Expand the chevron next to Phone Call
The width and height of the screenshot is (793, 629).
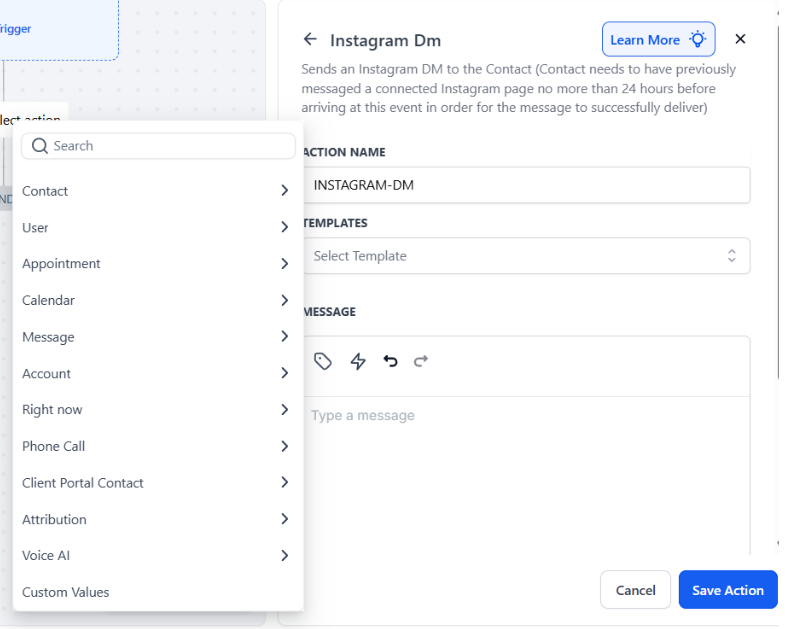tap(285, 446)
